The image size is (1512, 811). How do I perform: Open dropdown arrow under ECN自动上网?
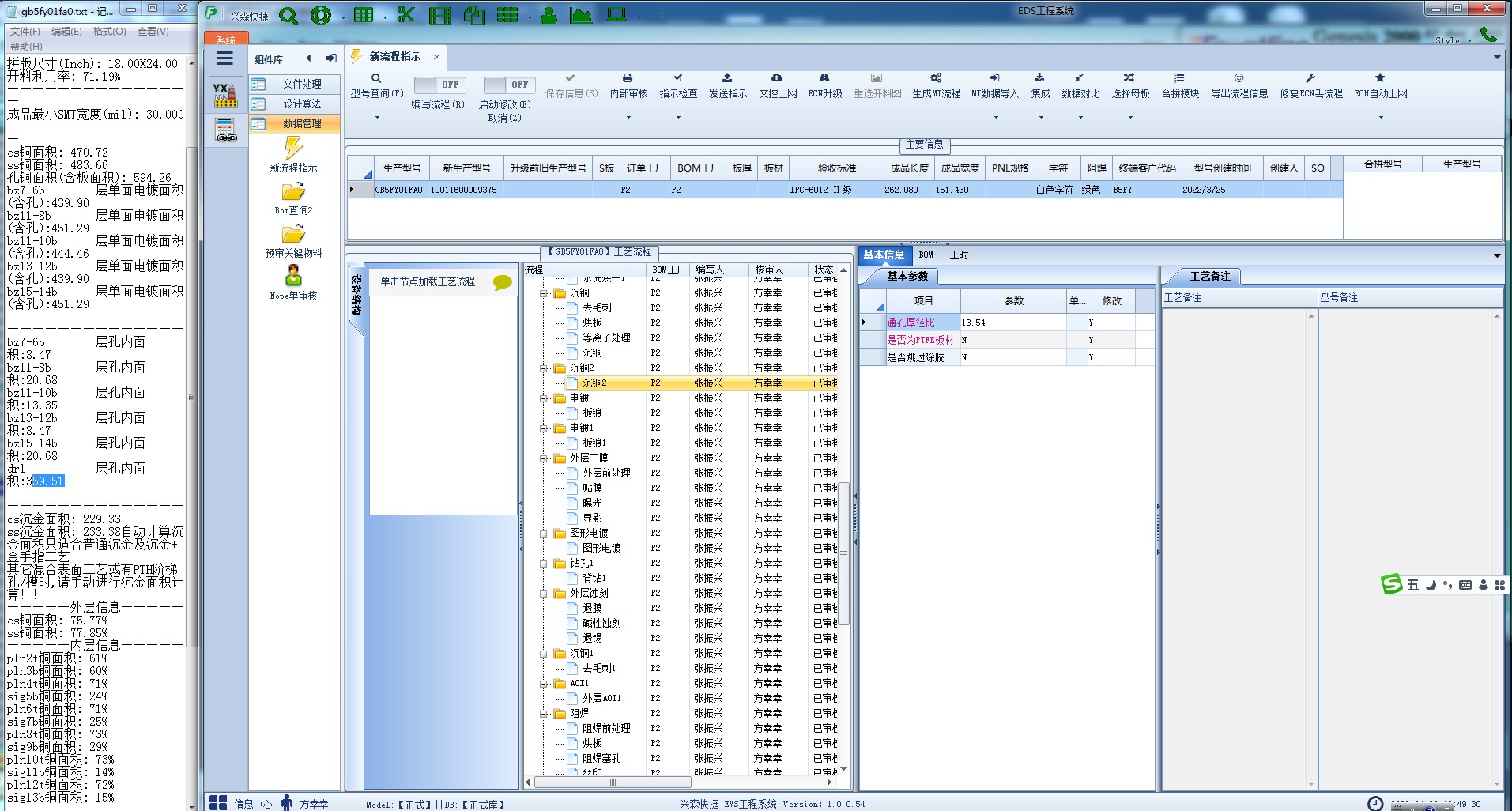pos(1381,117)
